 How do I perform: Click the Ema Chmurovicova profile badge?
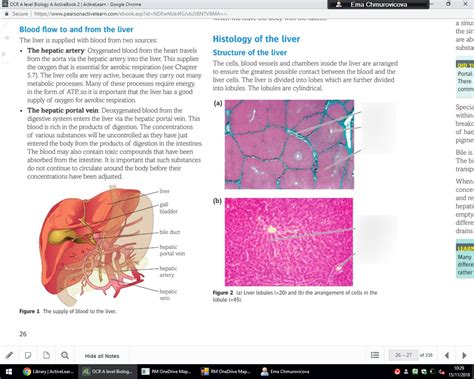tap(378, 4)
